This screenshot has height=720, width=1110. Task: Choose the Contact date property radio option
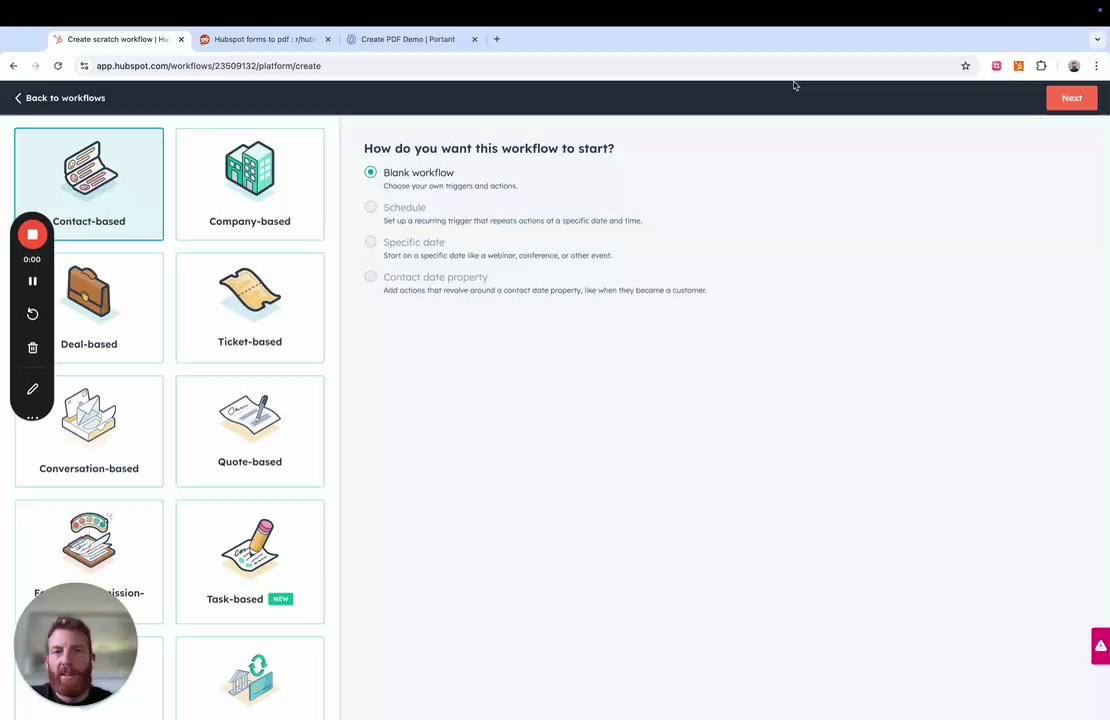(x=370, y=276)
